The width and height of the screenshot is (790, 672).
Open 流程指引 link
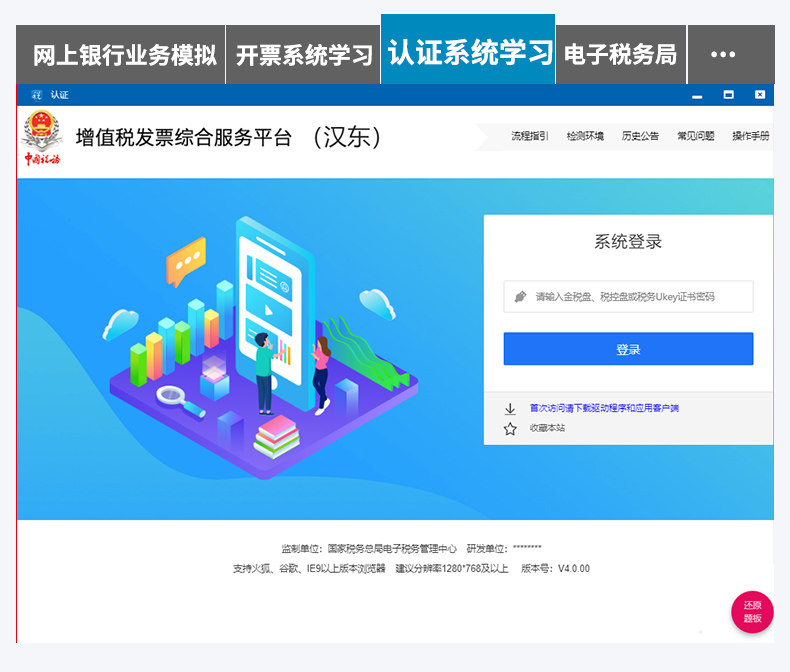[529, 136]
